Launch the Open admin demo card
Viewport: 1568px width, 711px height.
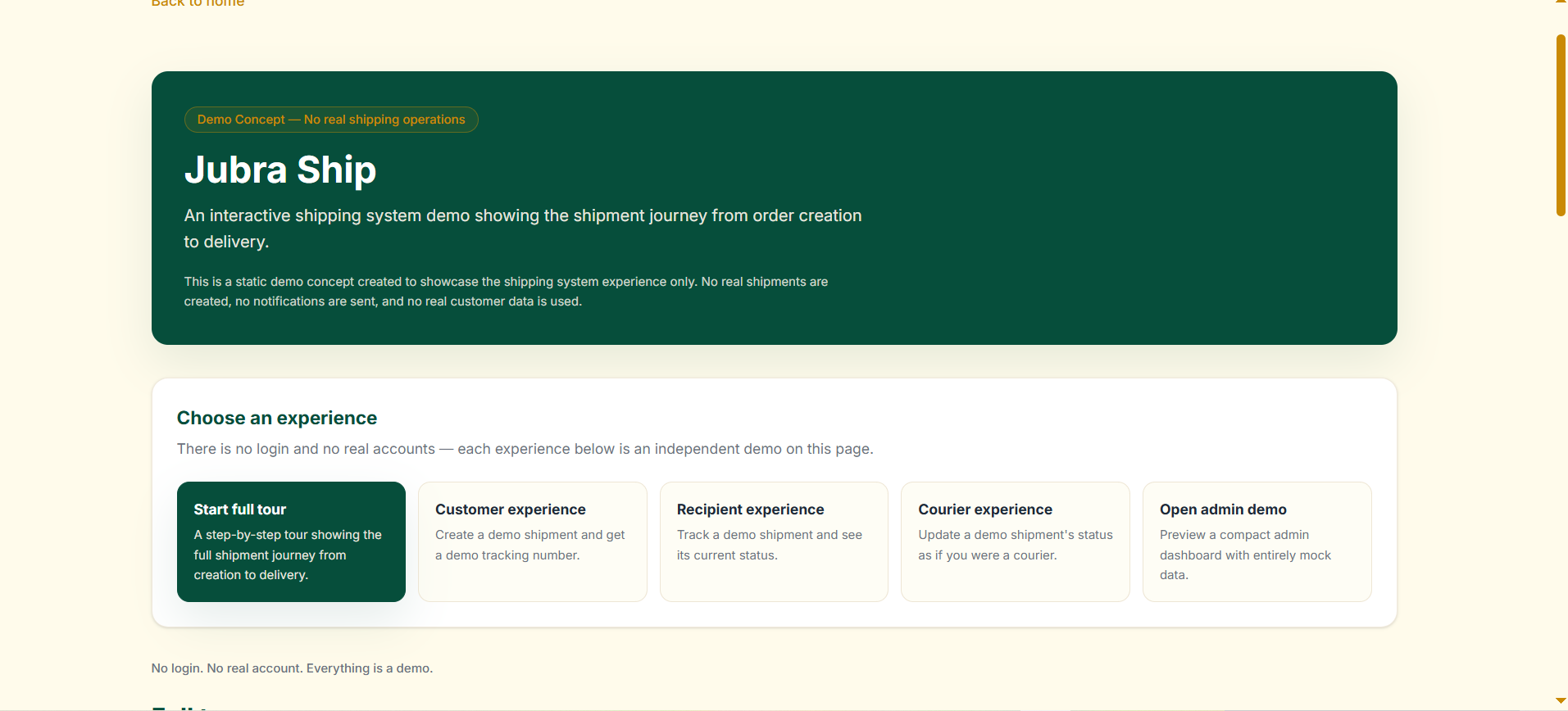coord(1257,541)
